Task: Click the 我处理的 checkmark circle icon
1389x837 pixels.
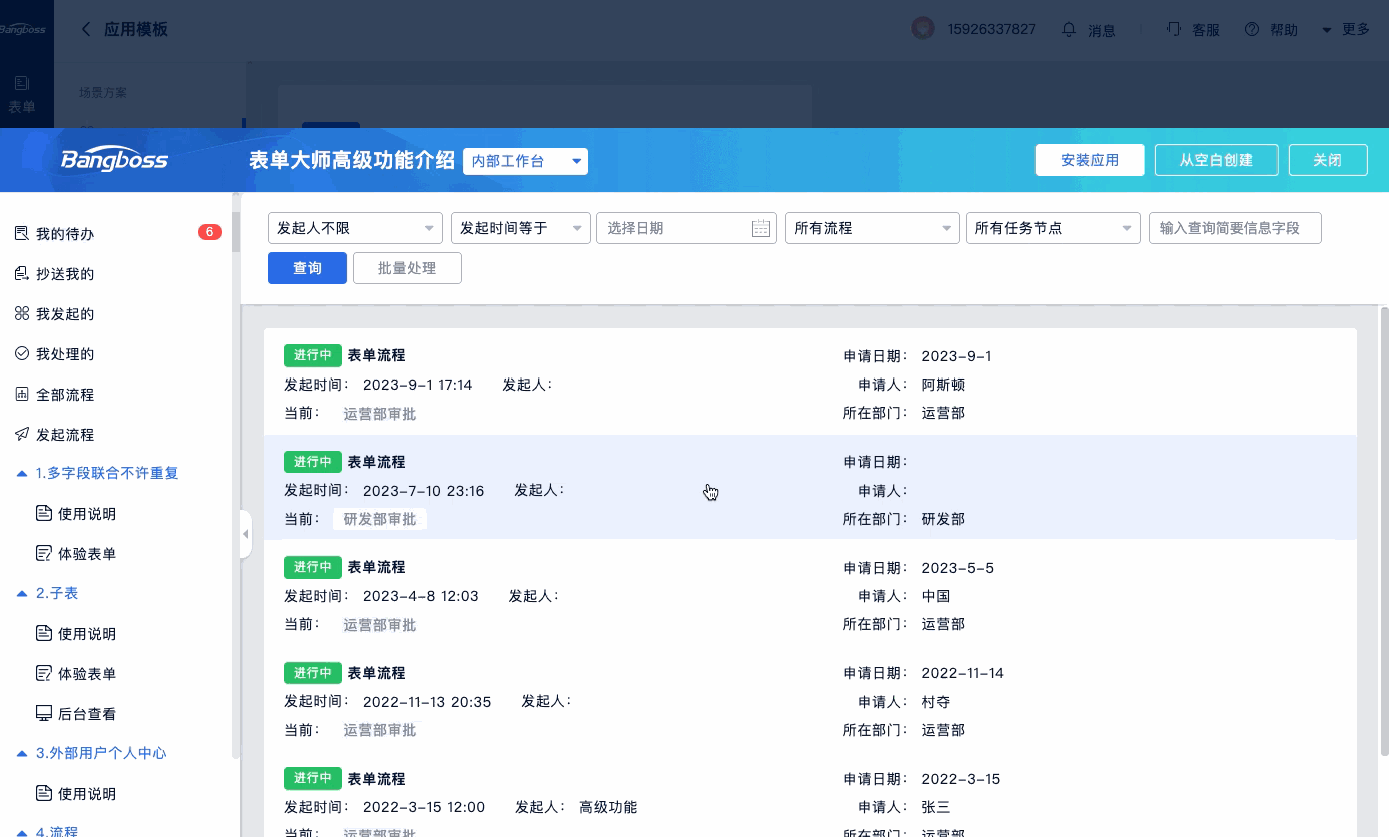Action: [22, 354]
